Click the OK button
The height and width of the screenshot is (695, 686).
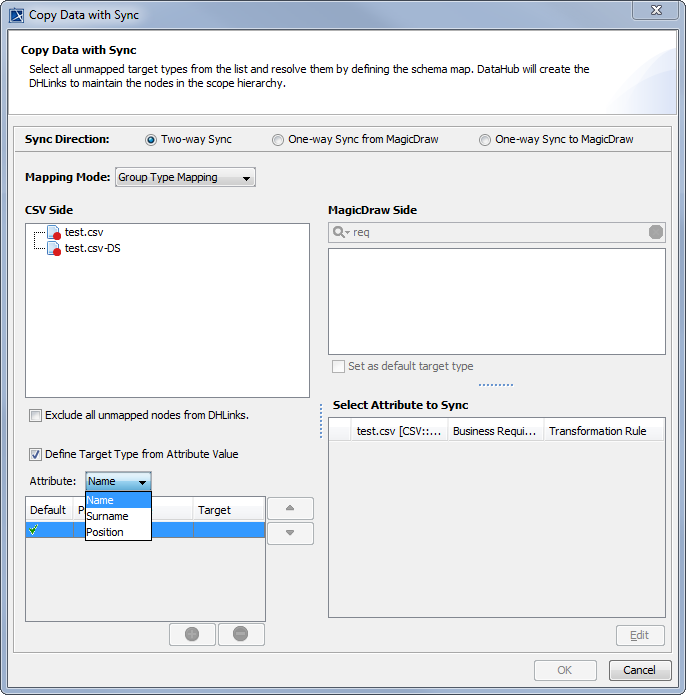[565, 670]
